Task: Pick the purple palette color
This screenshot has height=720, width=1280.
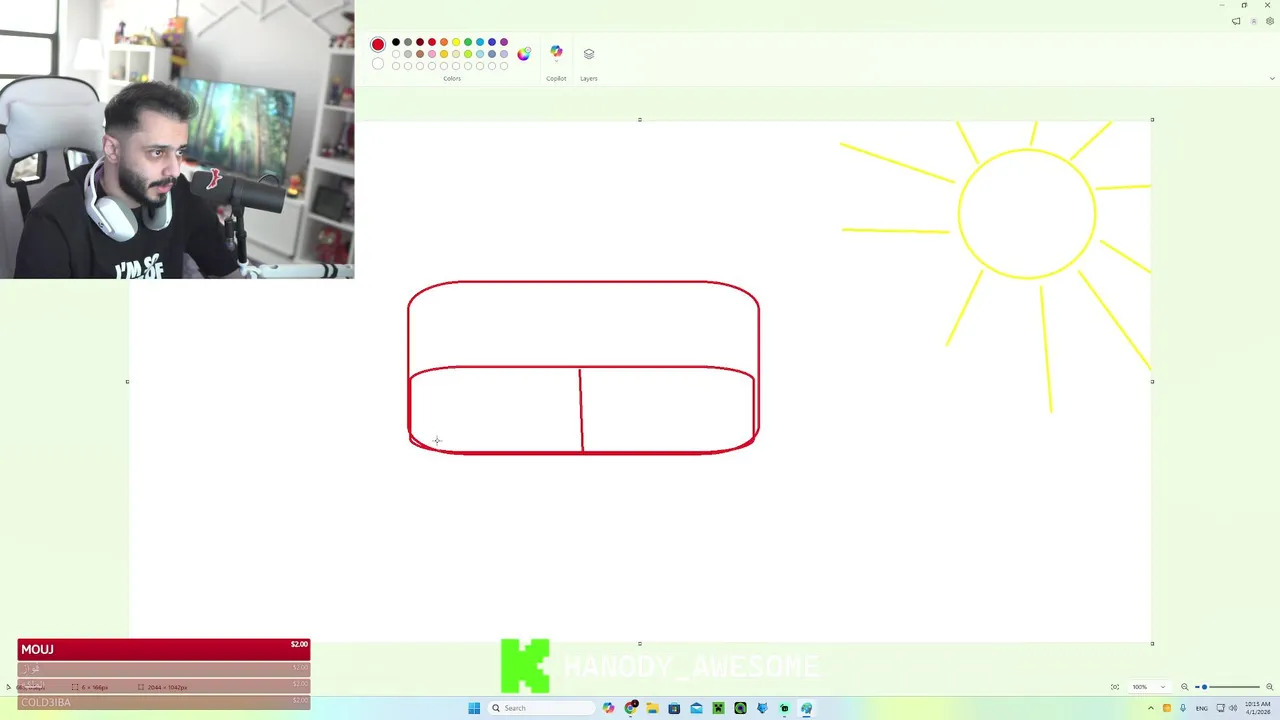Action: 504,42
